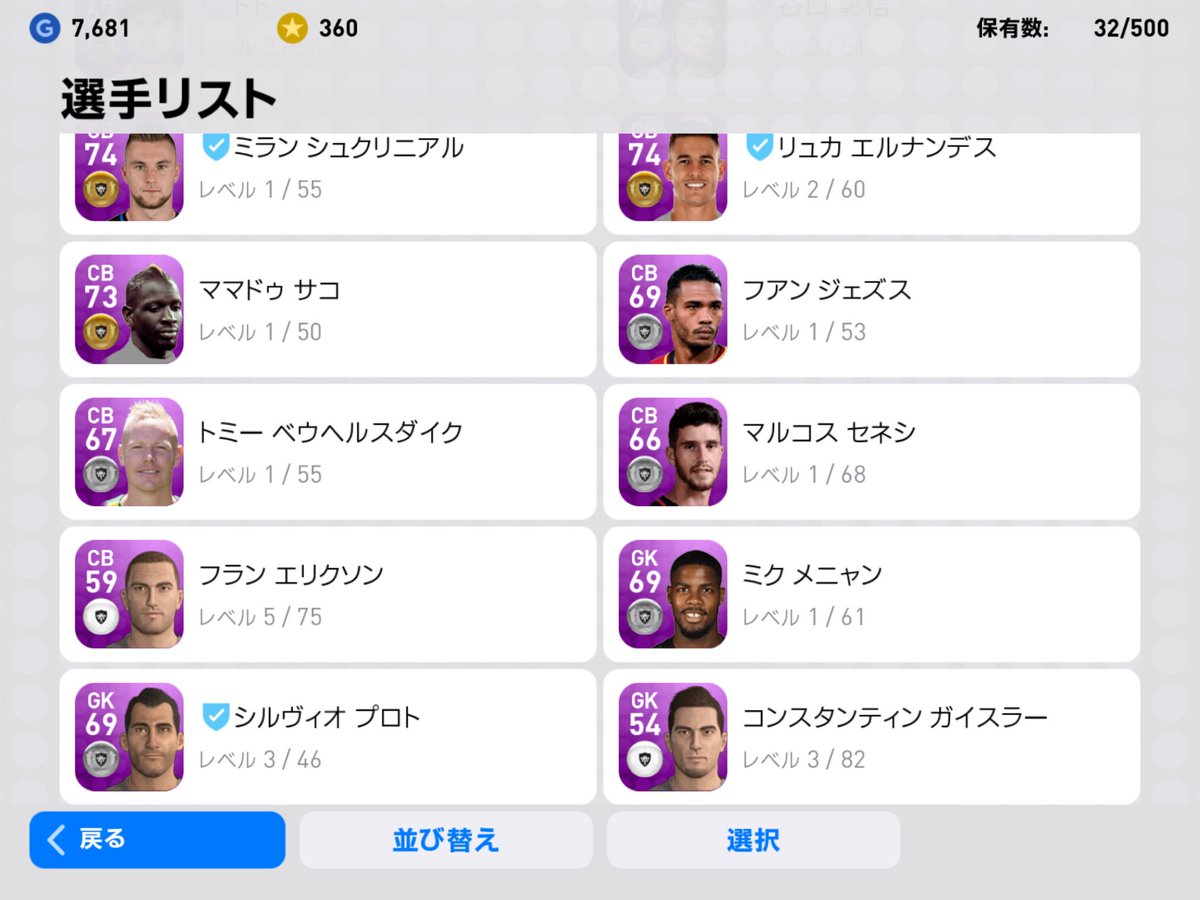Select the ママドゥ サコ name text
The width and height of the screenshot is (1200, 900).
click(x=270, y=290)
